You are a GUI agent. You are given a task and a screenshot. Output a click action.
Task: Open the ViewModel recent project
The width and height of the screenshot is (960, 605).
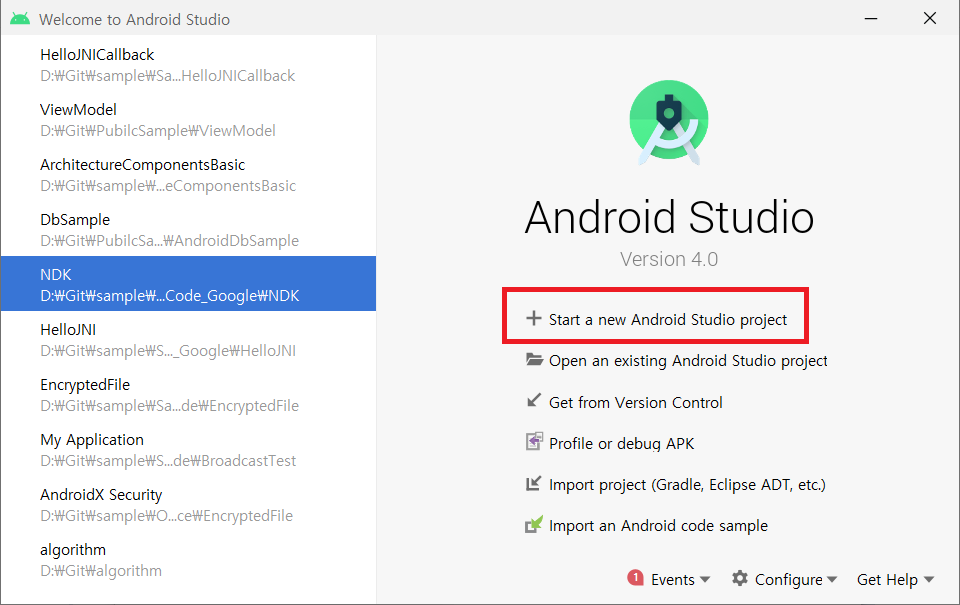[x=189, y=119]
